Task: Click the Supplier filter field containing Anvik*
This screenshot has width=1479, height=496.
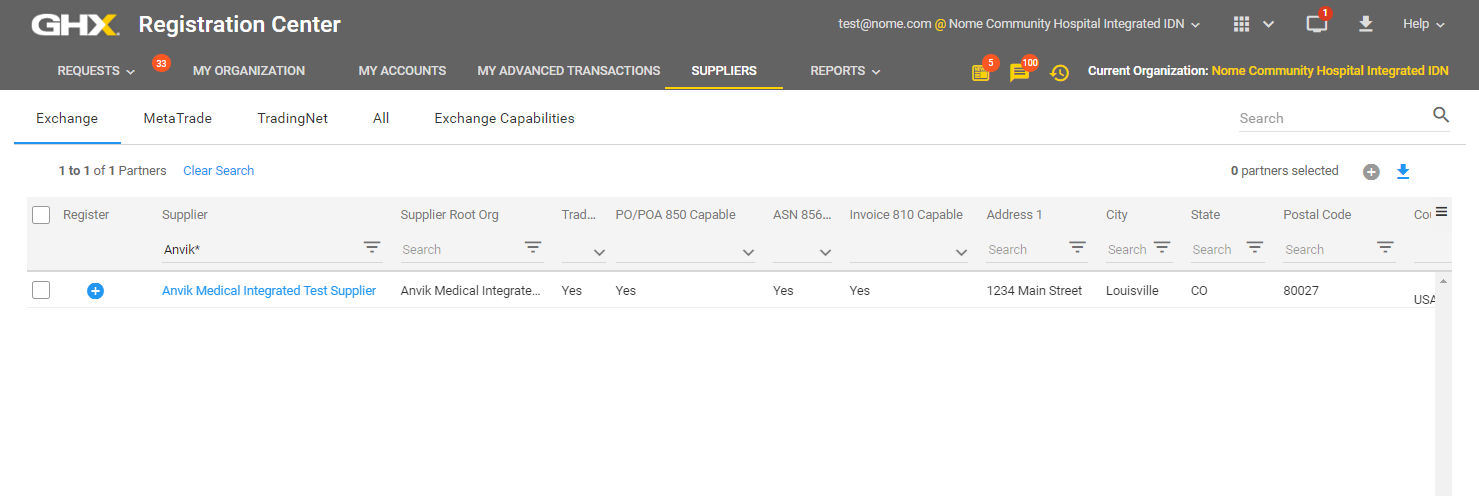Action: pos(262,250)
